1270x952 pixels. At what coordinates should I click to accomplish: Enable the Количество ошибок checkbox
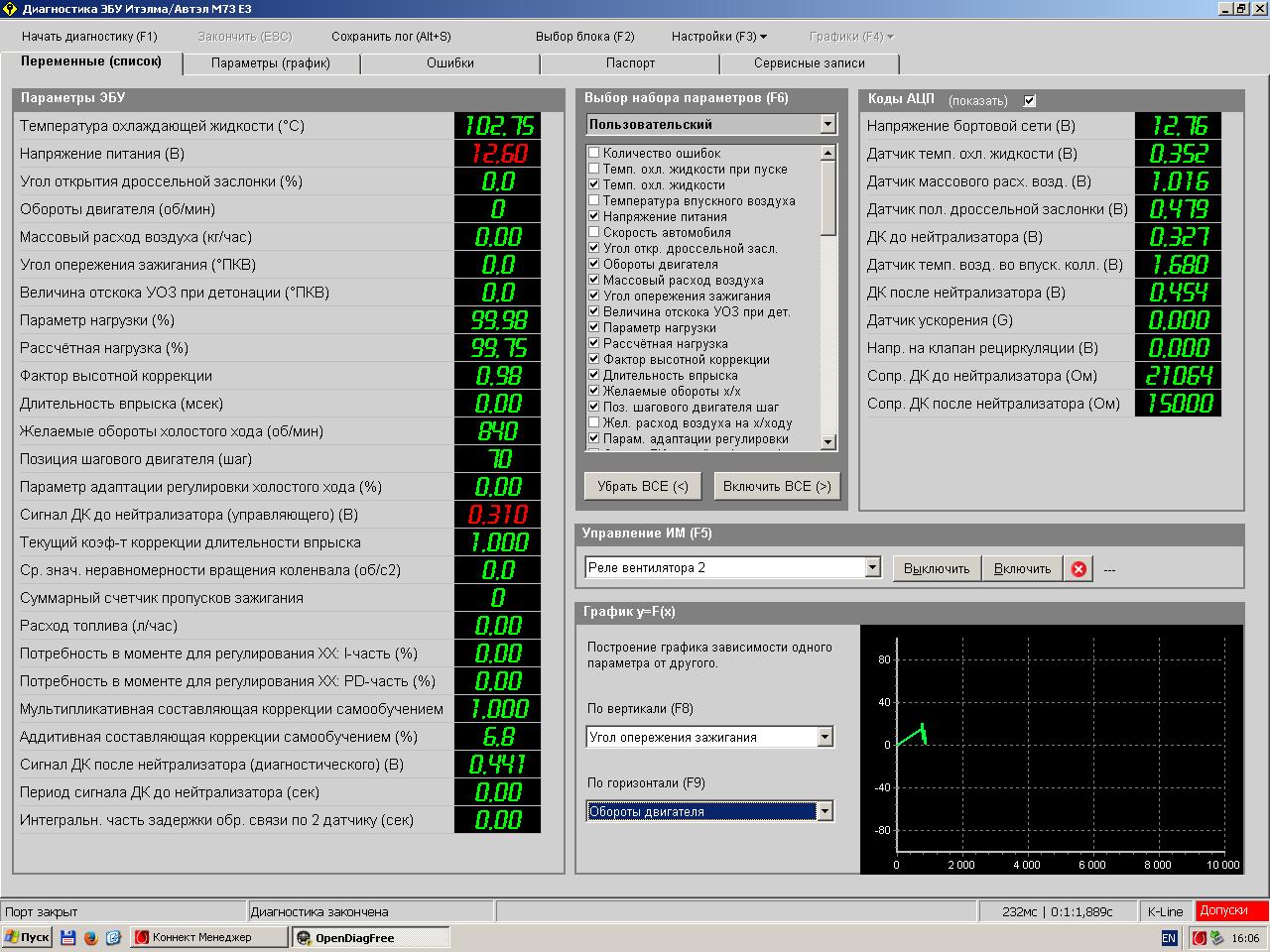tap(594, 154)
